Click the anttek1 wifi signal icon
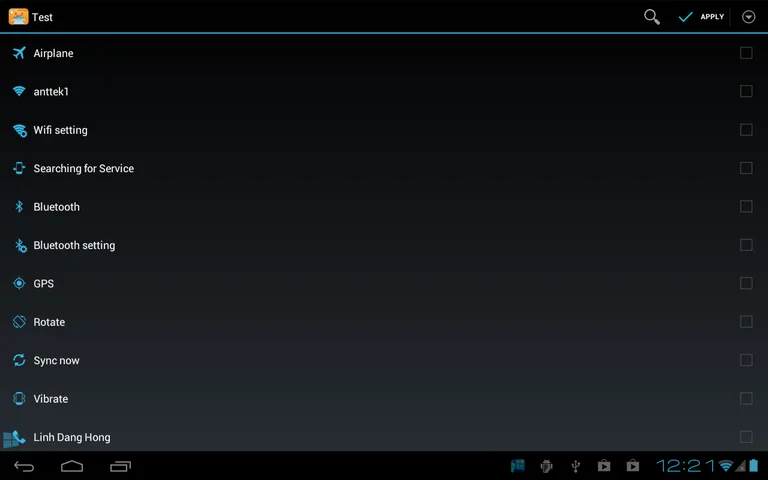Viewport: 768px width, 480px height. click(19, 91)
